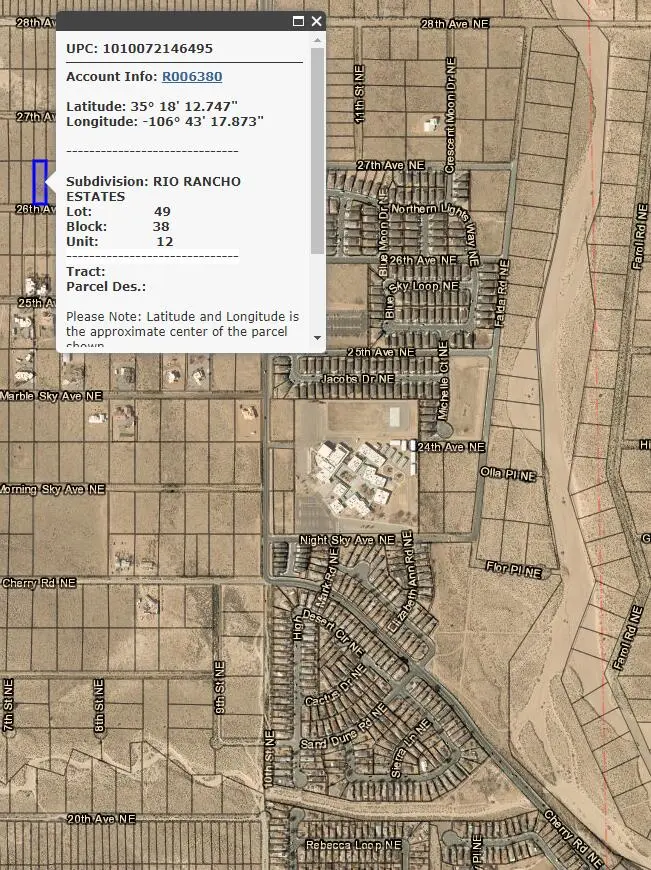Select the blue highlighted parcel outline

(x=40, y=182)
